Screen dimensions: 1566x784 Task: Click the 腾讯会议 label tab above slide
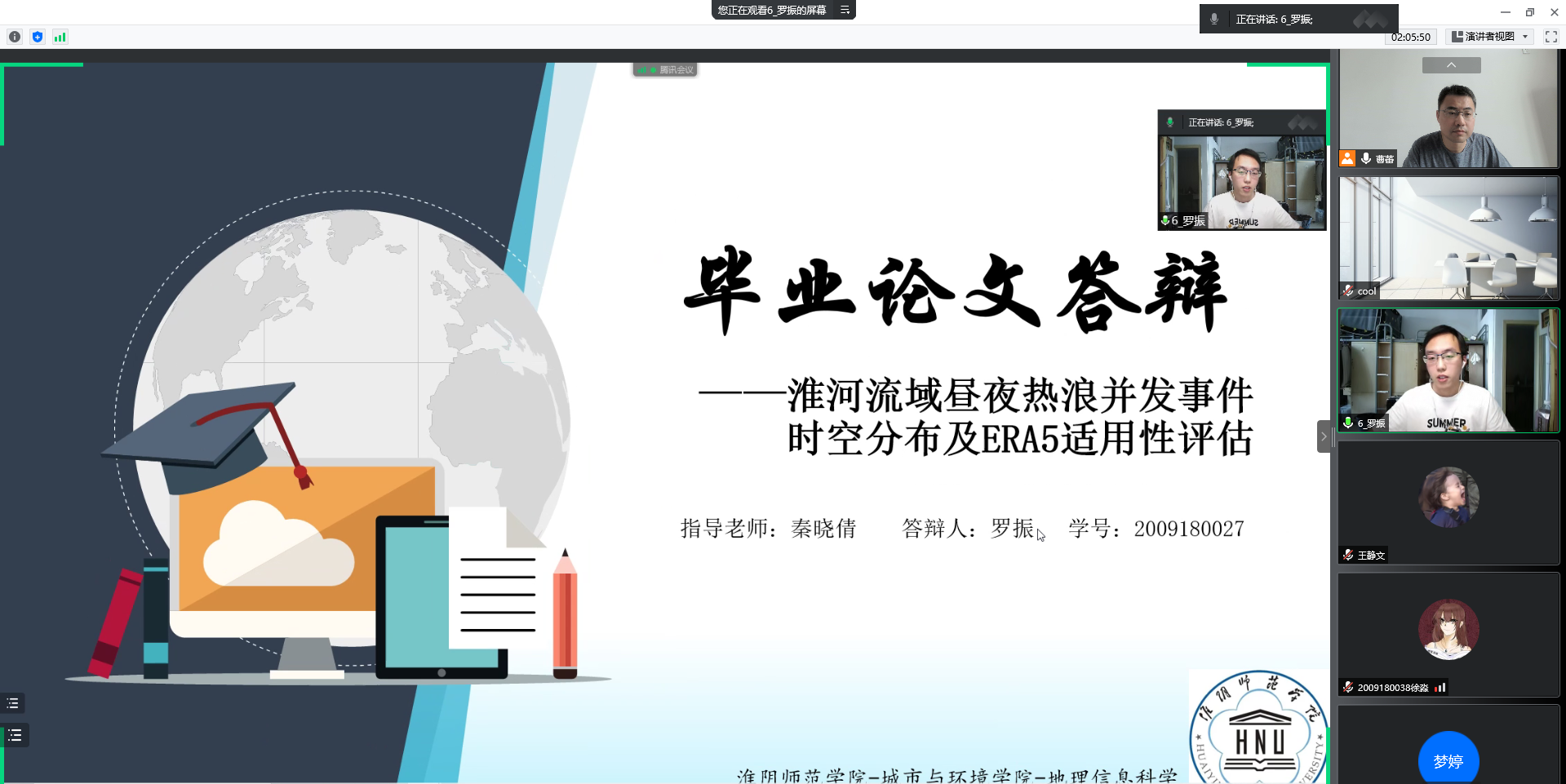665,70
